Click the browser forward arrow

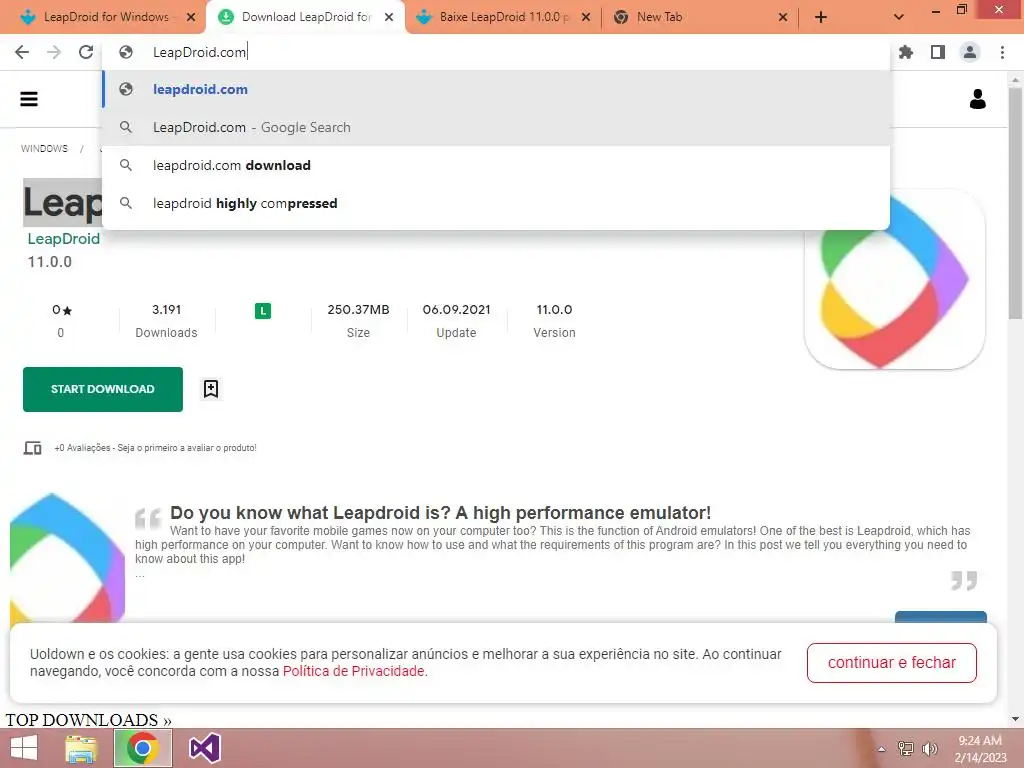54,52
